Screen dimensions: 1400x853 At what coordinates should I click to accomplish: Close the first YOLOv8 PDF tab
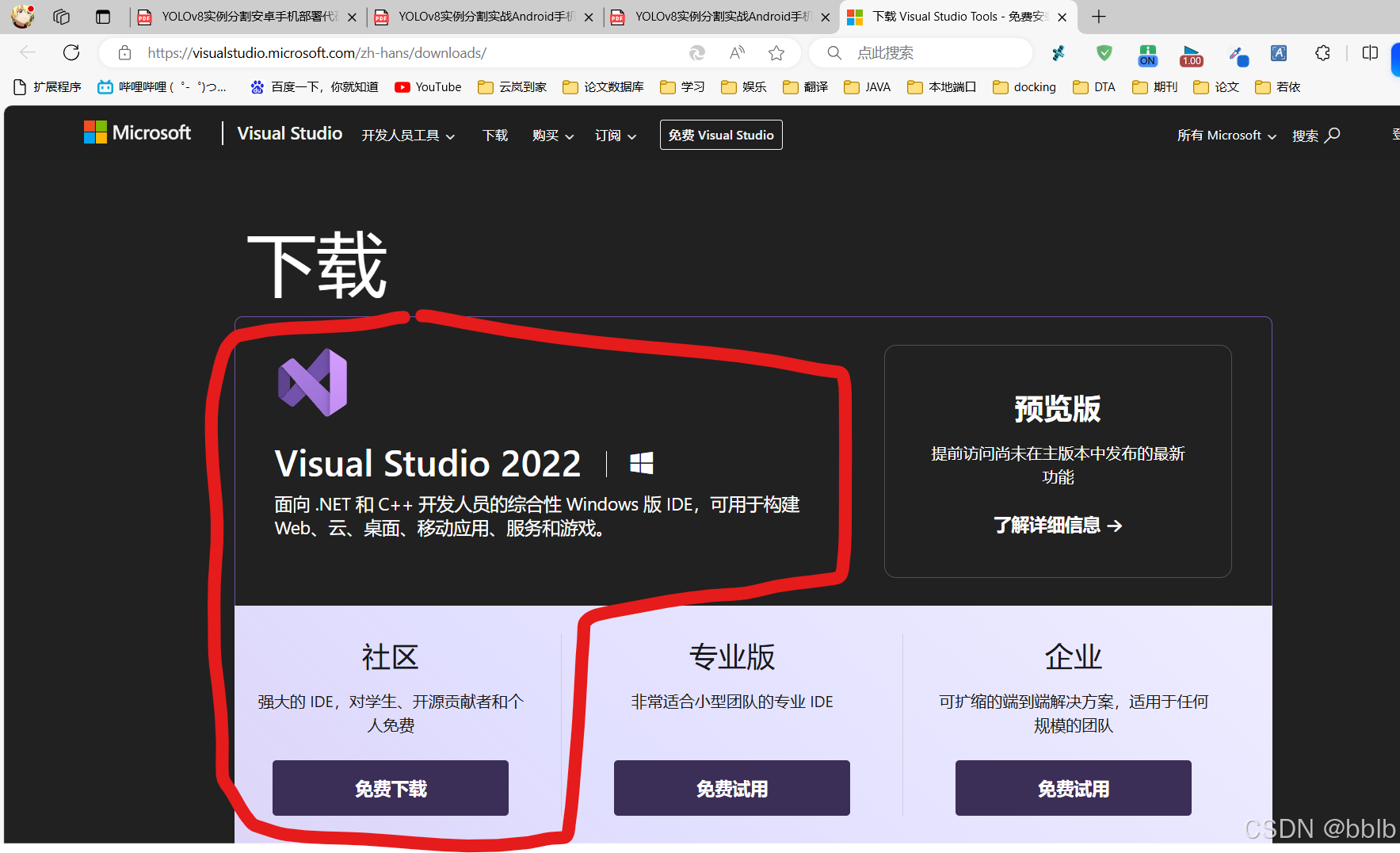click(x=352, y=17)
